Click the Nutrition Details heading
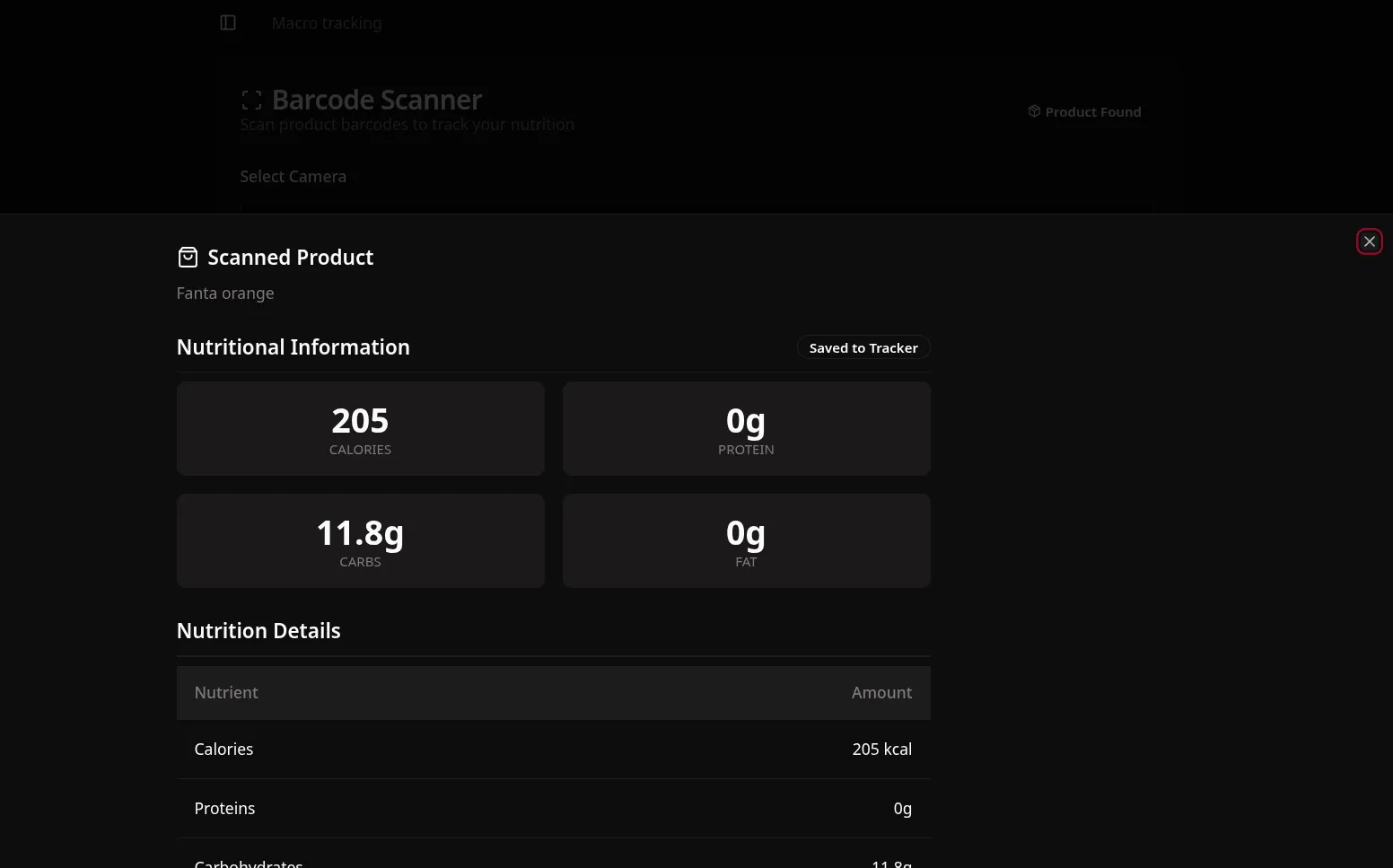1393x868 pixels. click(x=258, y=630)
